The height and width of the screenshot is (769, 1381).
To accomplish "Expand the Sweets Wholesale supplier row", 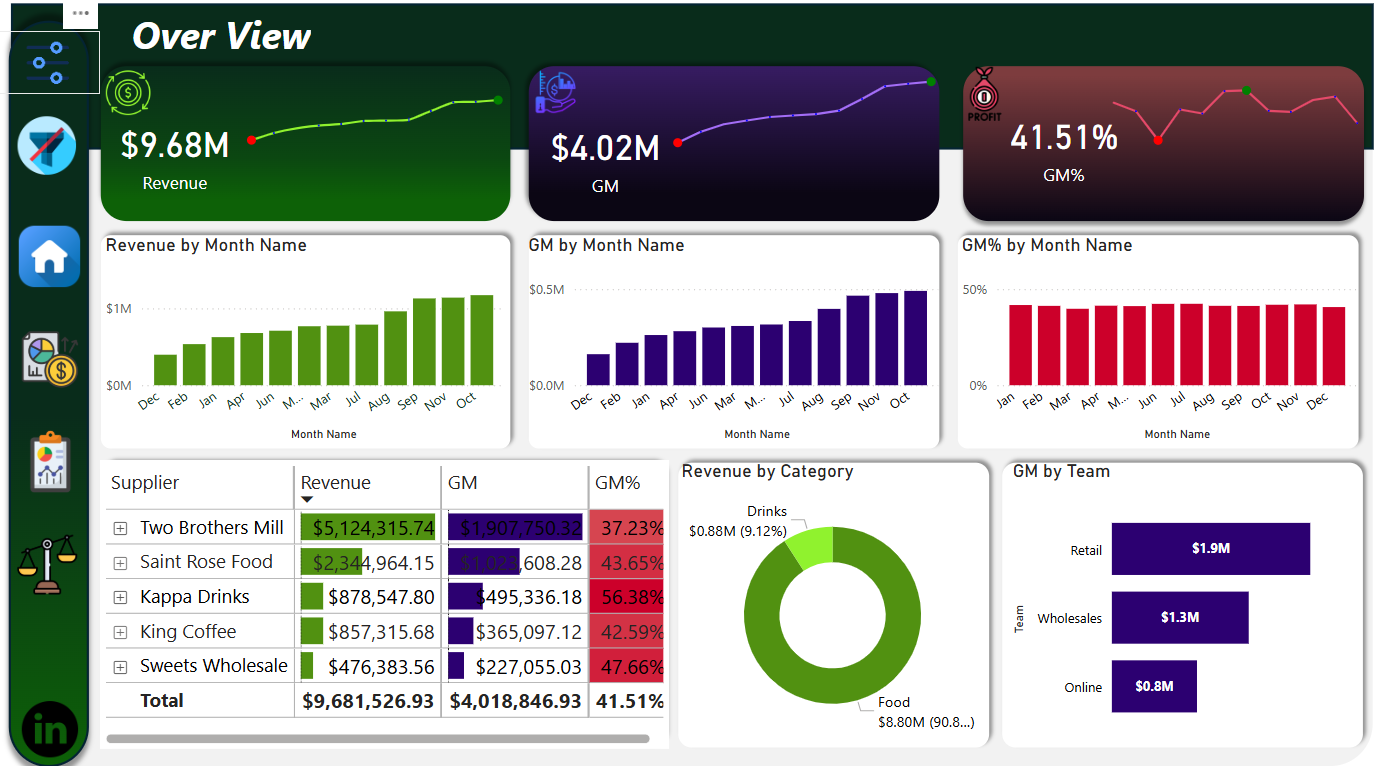I will (120, 667).
